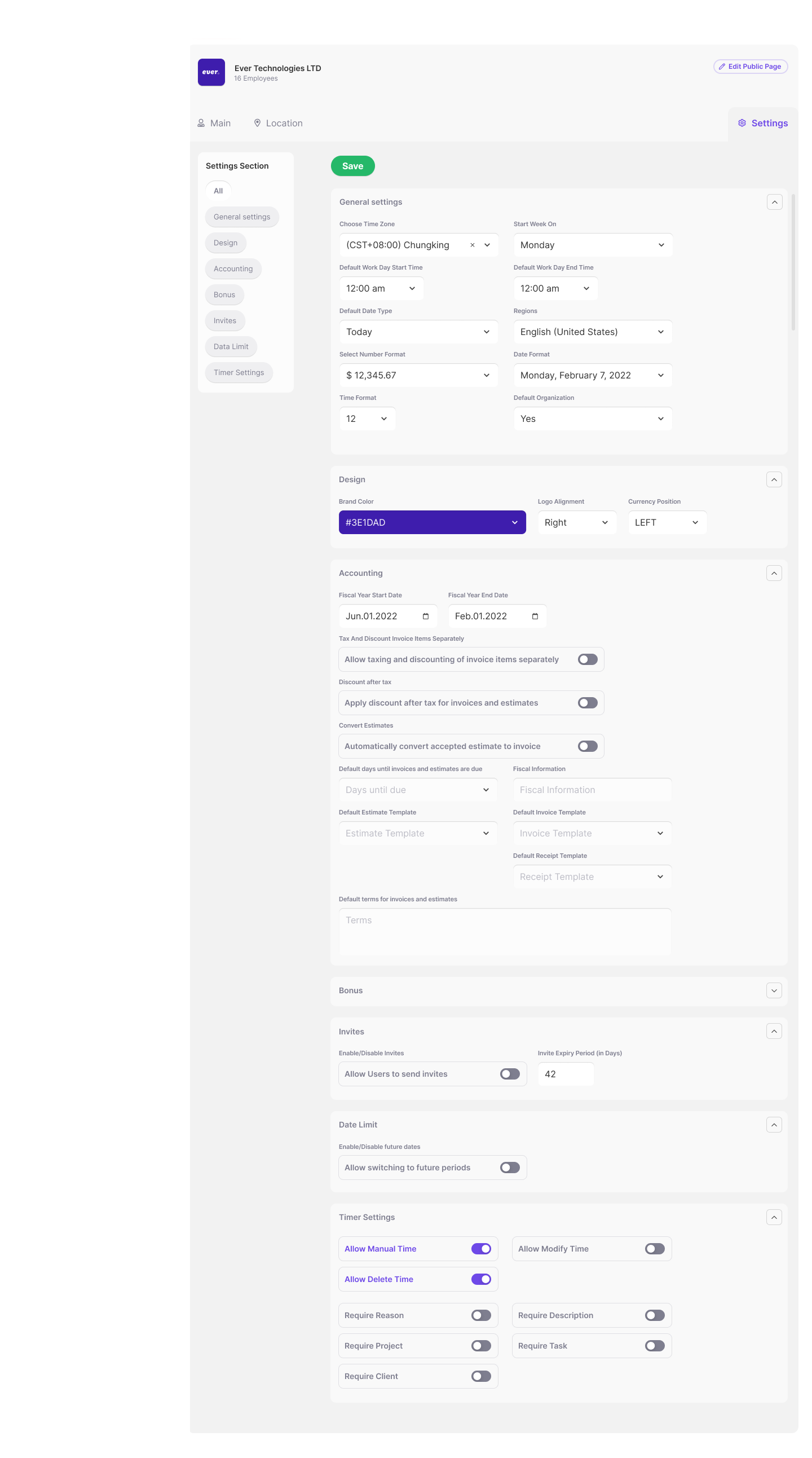The height and width of the screenshot is (1458, 812).
Task: Open the Choose Time Zone dropdown
Action: [x=419, y=245]
